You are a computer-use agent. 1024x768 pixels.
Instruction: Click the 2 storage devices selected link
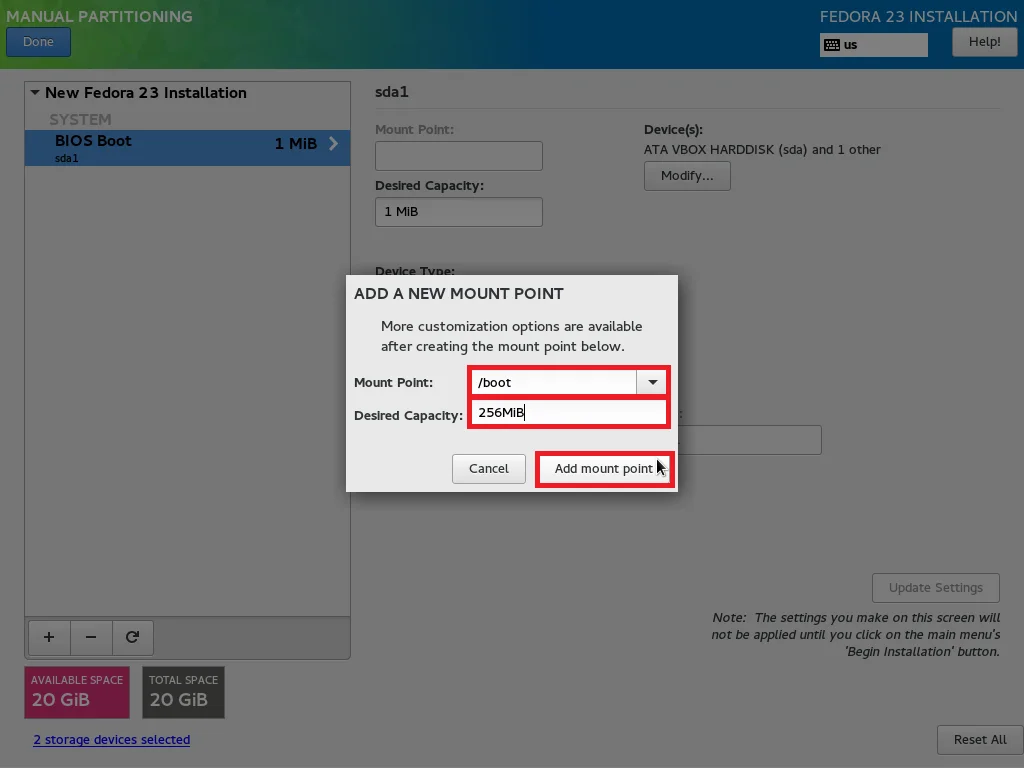click(111, 740)
